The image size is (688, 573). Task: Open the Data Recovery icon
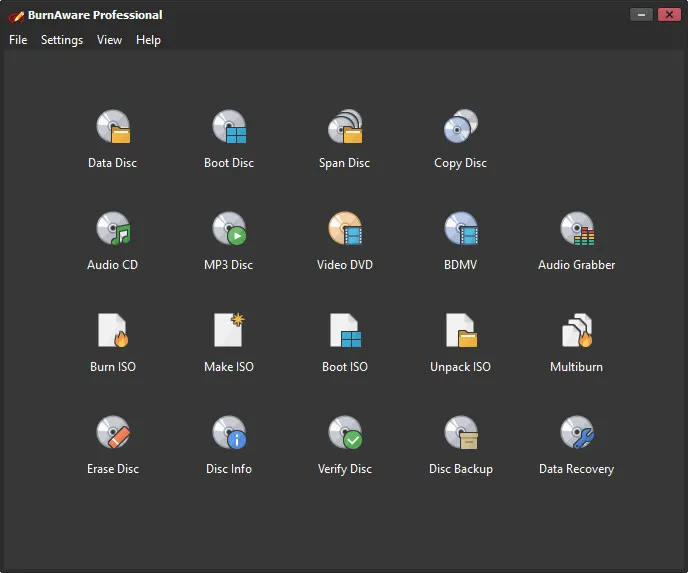[577, 432]
